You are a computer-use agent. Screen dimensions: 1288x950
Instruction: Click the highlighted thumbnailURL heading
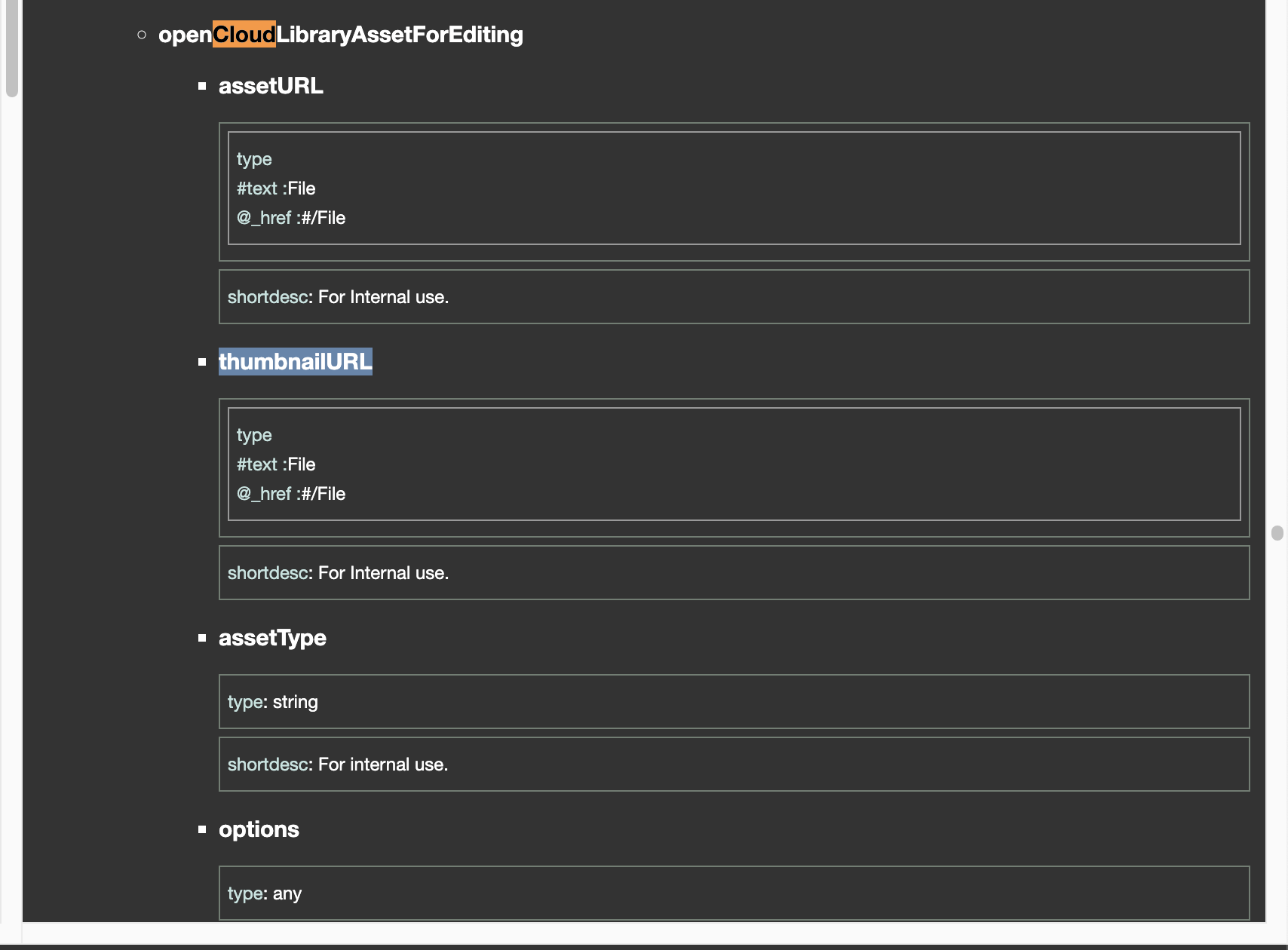296,362
